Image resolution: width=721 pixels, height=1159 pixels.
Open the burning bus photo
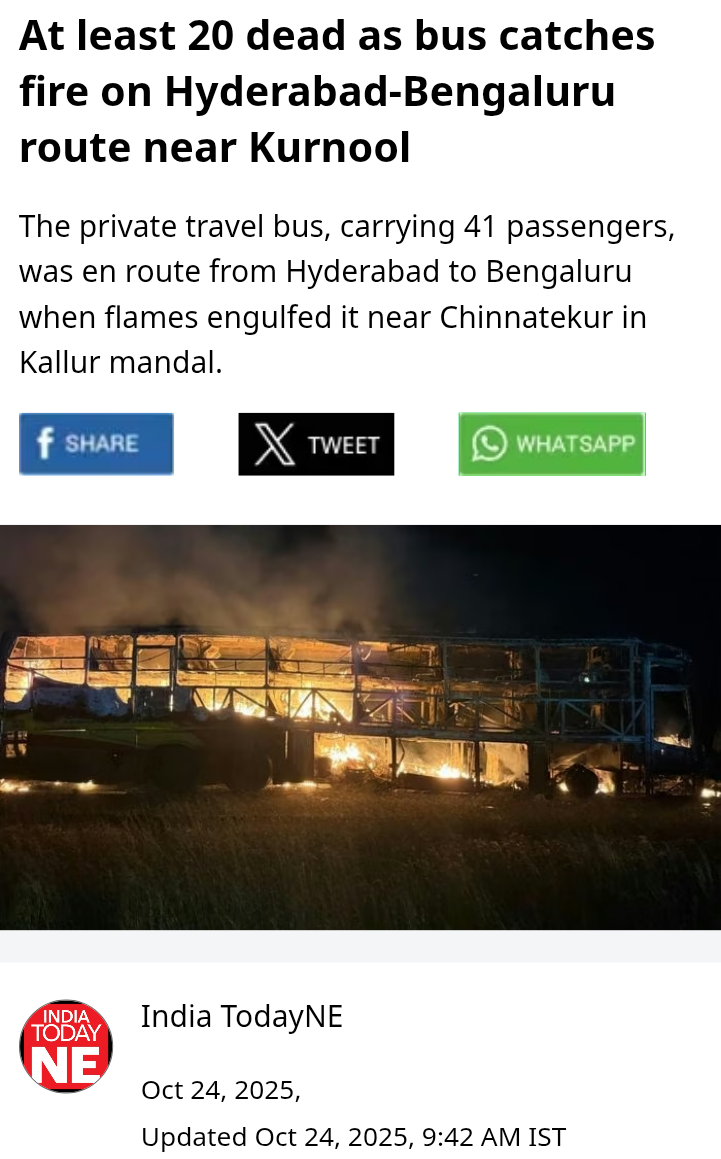point(360,727)
